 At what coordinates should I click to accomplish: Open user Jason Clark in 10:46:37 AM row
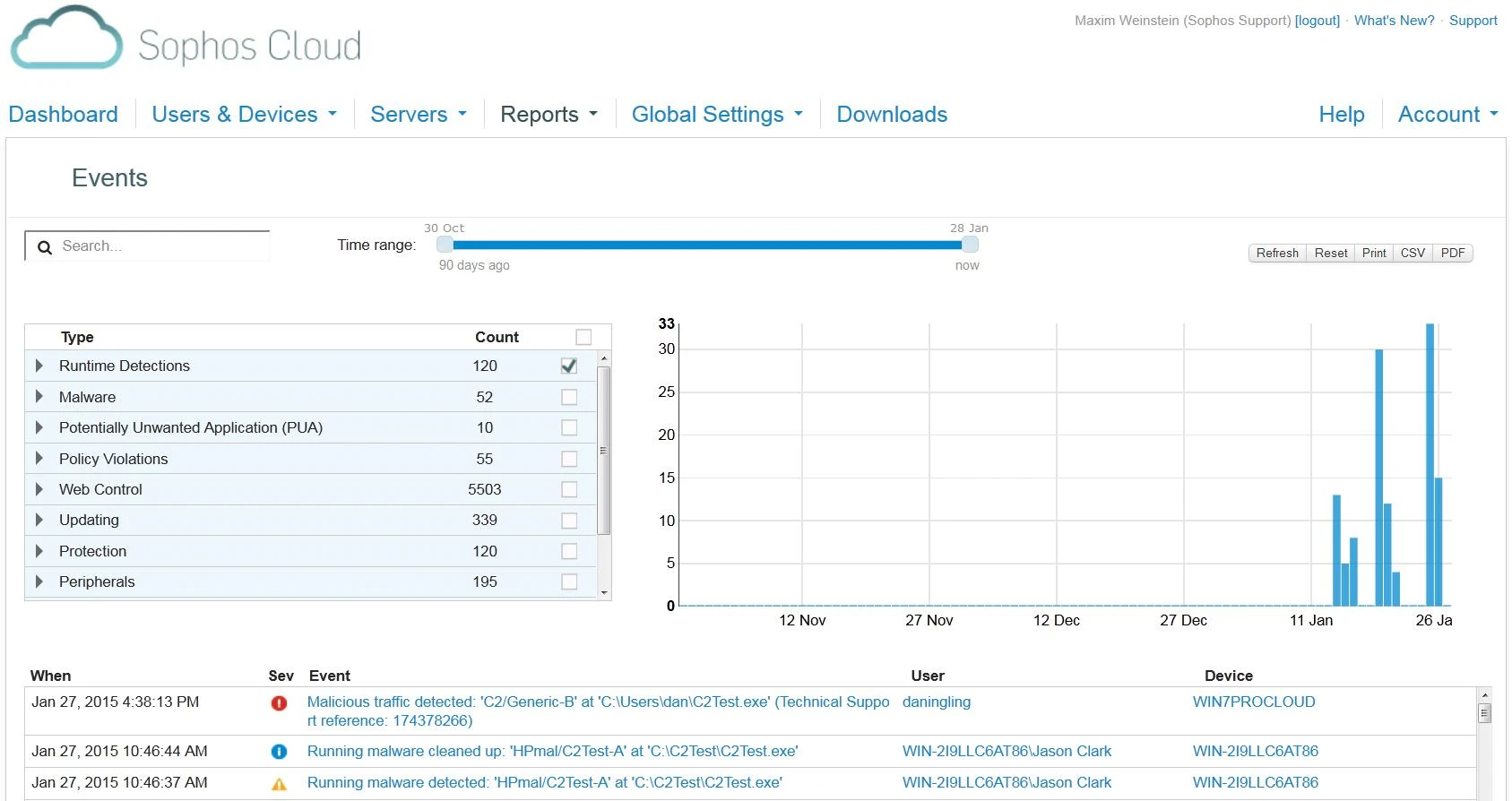1007,783
